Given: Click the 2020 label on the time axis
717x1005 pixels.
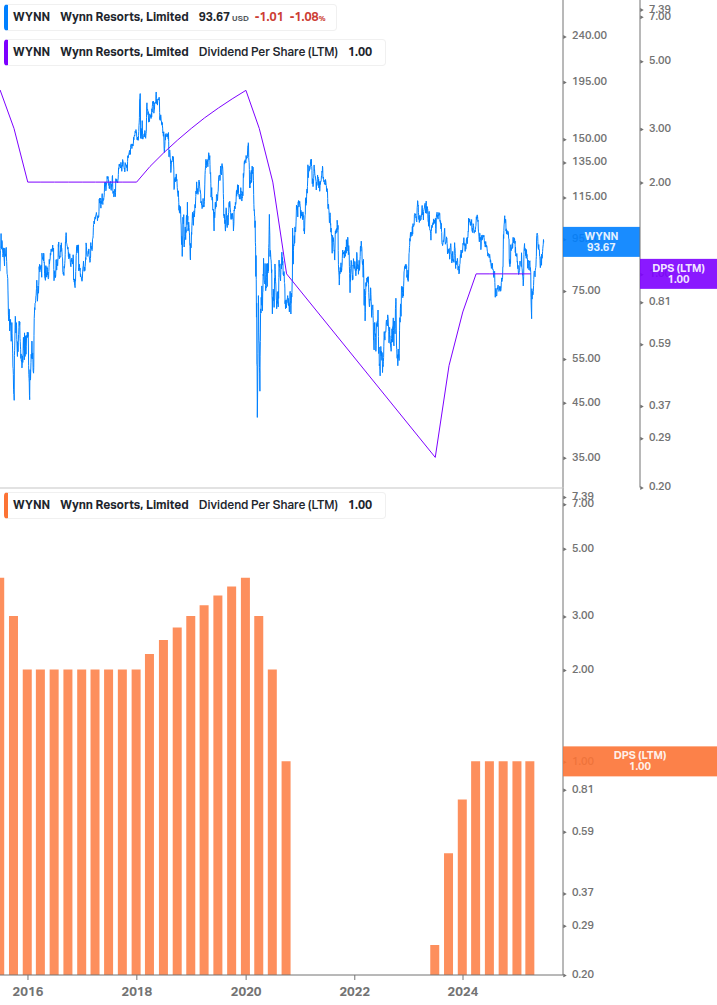Looking at the screenshot, I should pos(246,992).
